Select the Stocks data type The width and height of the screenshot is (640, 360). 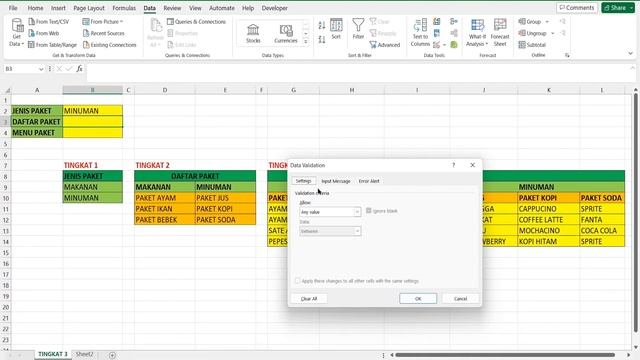(x=253, y=33)
